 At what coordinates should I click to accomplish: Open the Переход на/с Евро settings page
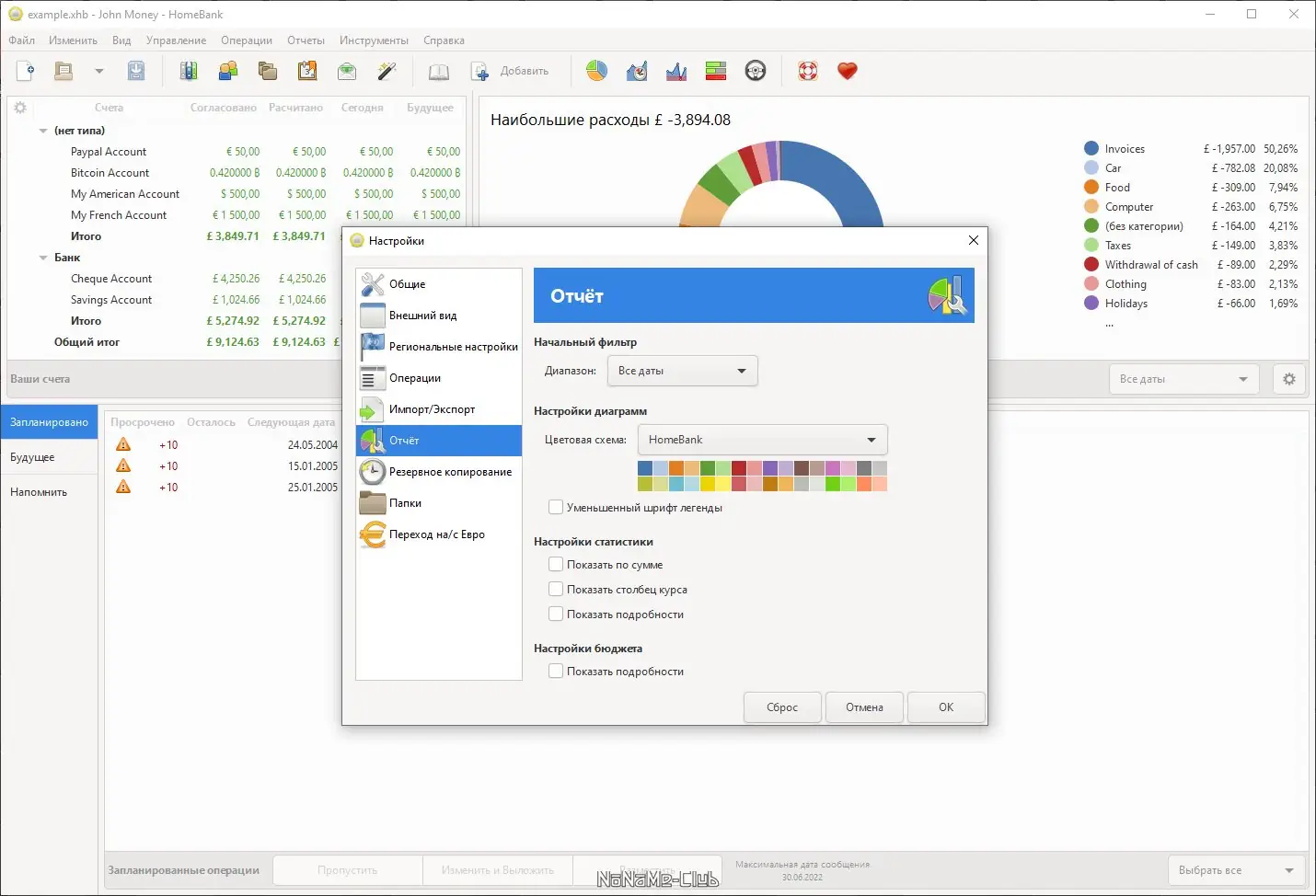[439, 534]
